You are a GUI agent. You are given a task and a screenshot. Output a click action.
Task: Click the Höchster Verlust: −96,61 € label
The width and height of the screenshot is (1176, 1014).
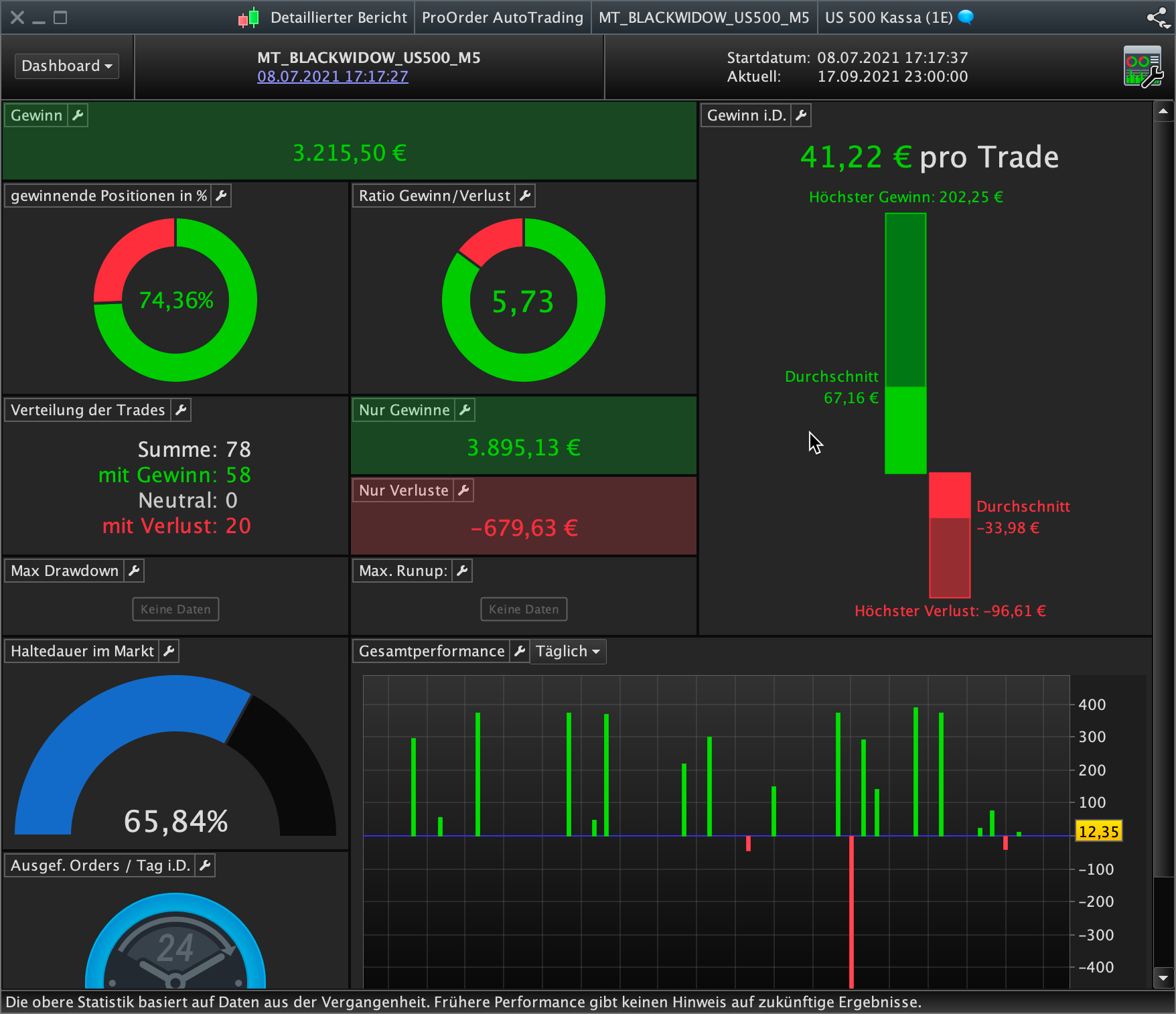pyautogui.click(x=950, y=611)
